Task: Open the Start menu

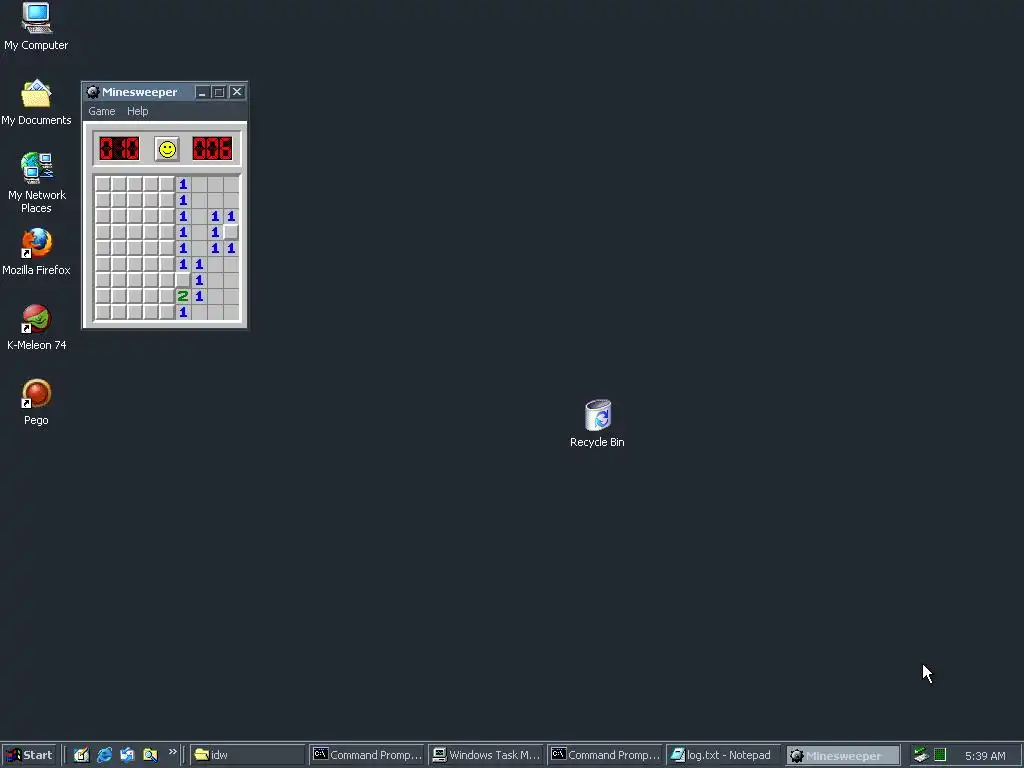Action: (29, 755)
